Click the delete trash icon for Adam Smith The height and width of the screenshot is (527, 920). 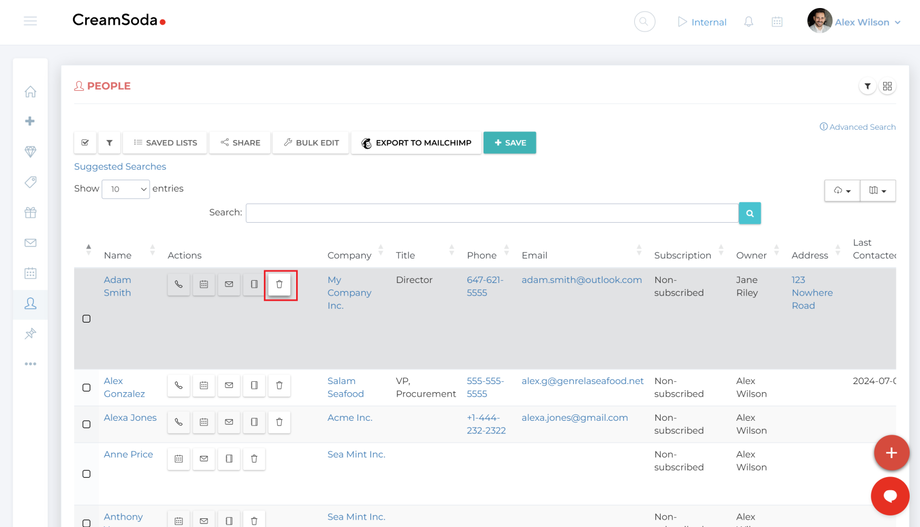coord(279,285)
